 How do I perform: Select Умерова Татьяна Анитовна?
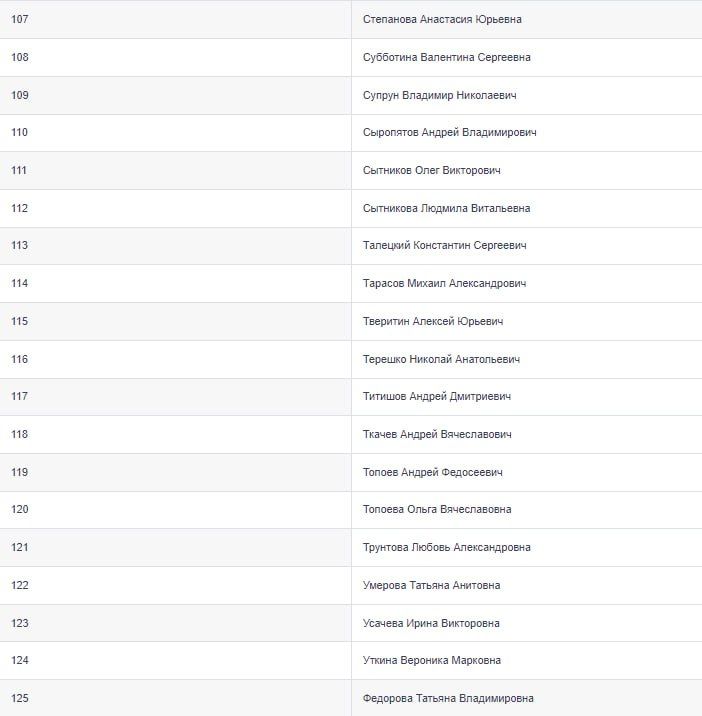click(x=432, y=585)
